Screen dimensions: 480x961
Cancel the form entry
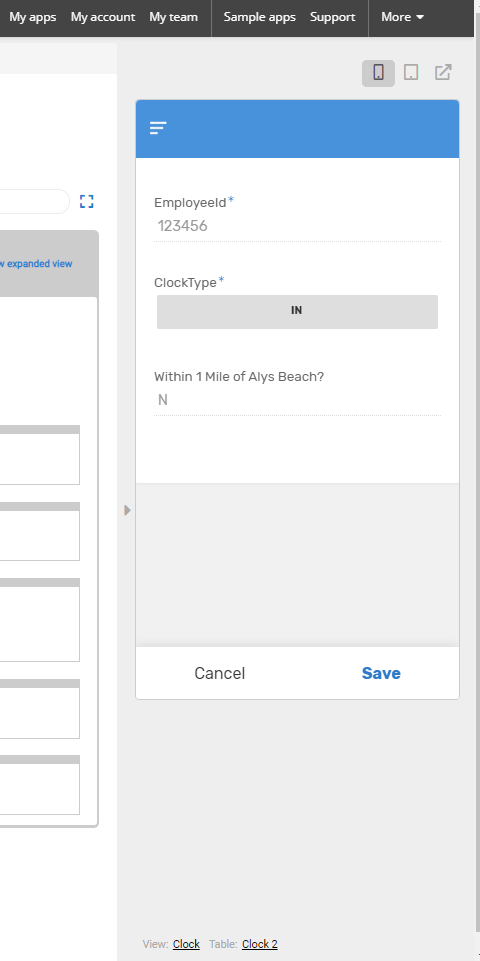click(219, 673)
